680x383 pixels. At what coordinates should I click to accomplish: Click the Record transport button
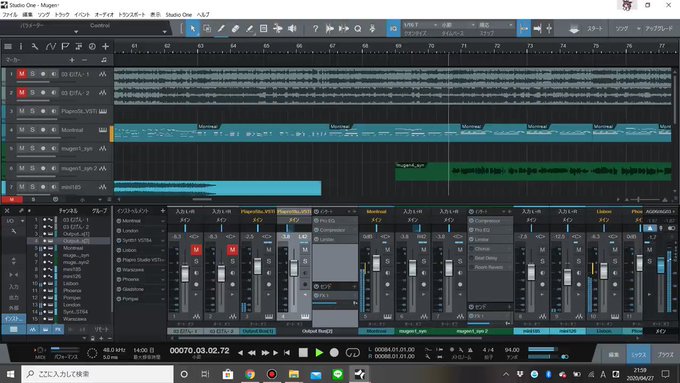click(x=334, y=353)
